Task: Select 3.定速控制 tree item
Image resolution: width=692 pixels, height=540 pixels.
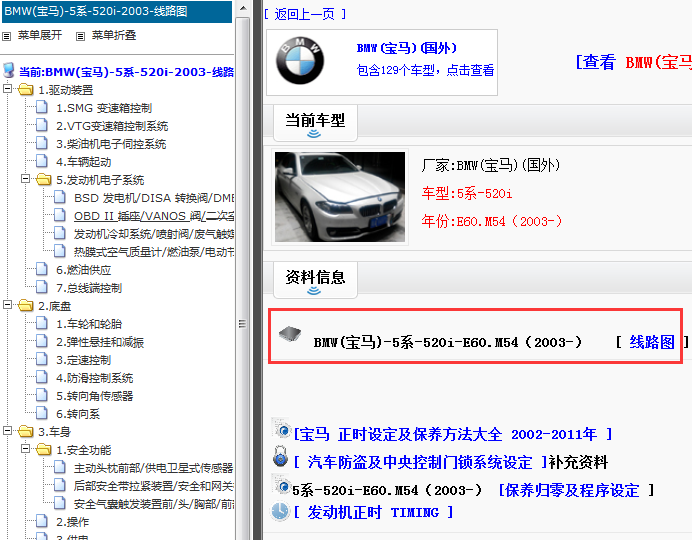Action: click(x=83, y=360)
